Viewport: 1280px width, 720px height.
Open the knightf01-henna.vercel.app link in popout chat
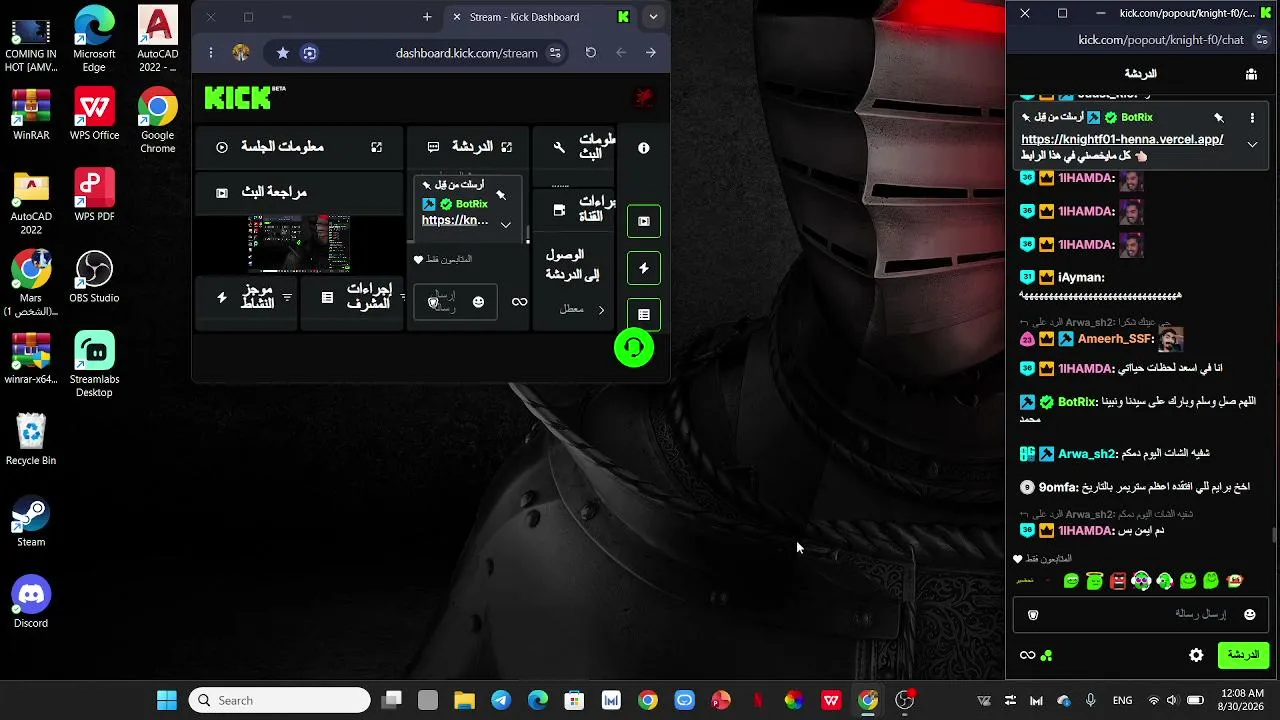pyautogui.click(x=1122, y=139)
